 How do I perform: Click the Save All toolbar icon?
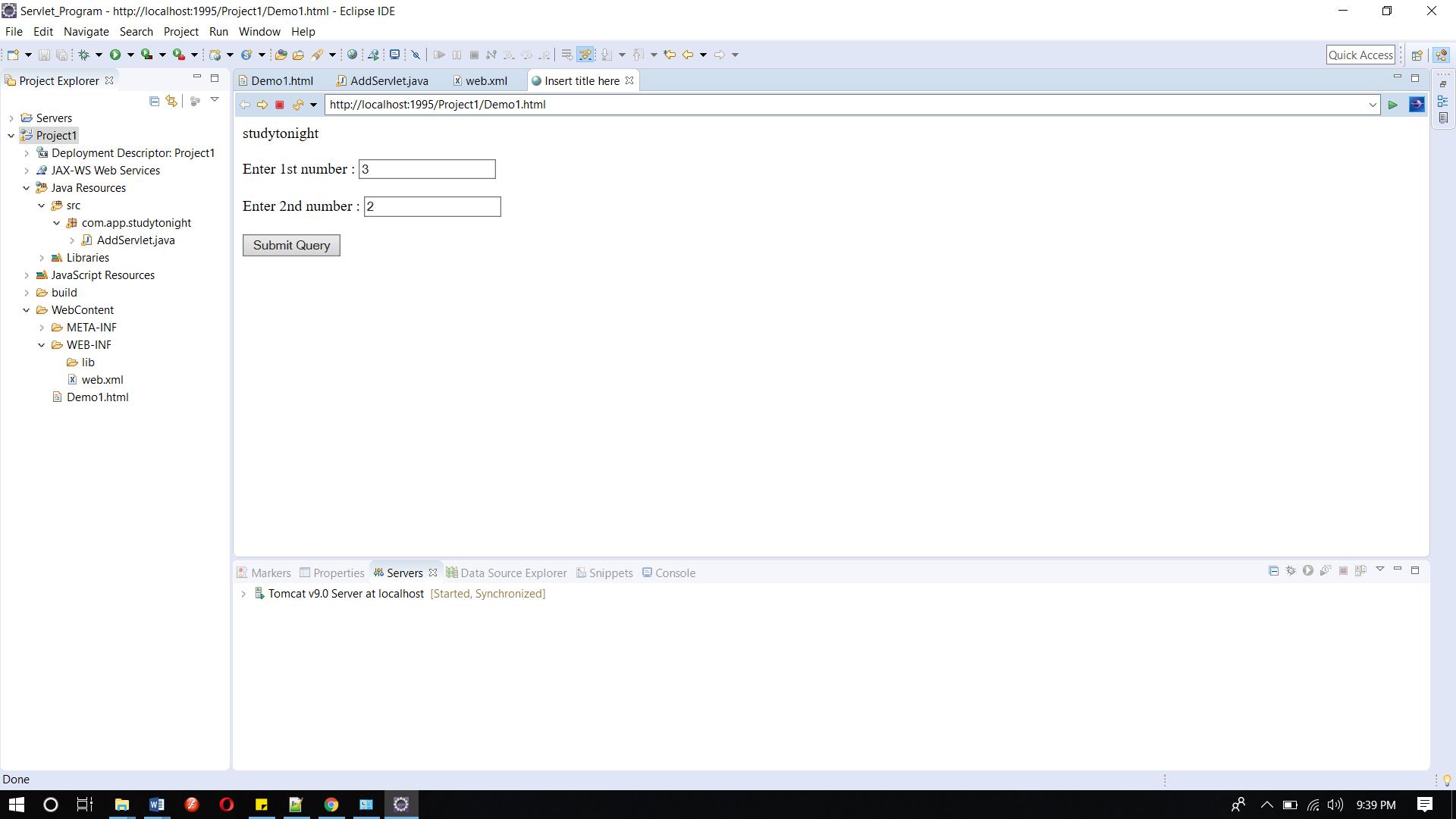62,55
